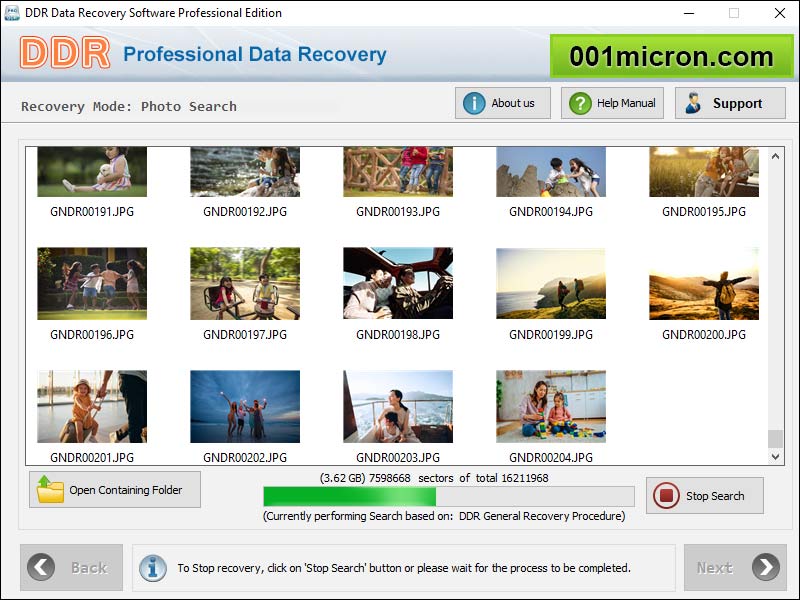Screen dimensions: 800x600
Task: Click the Back arrow icon
Action: tap(40, 567)
